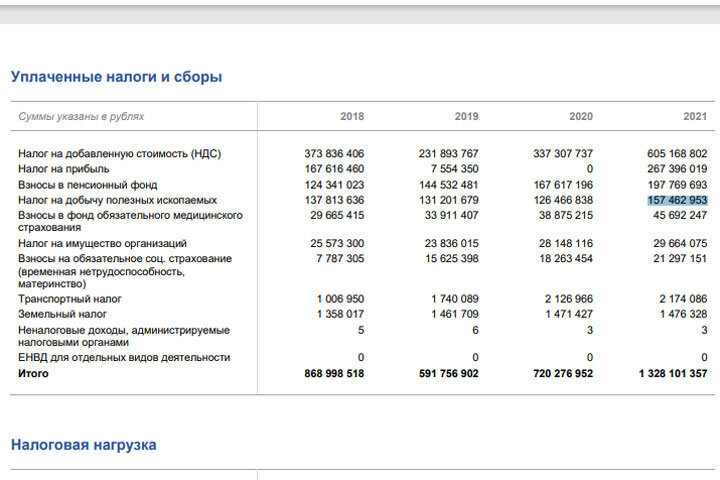
Task: Click the social insurance 2019 value 15 625 398
Action: click(x=451, y=259)
